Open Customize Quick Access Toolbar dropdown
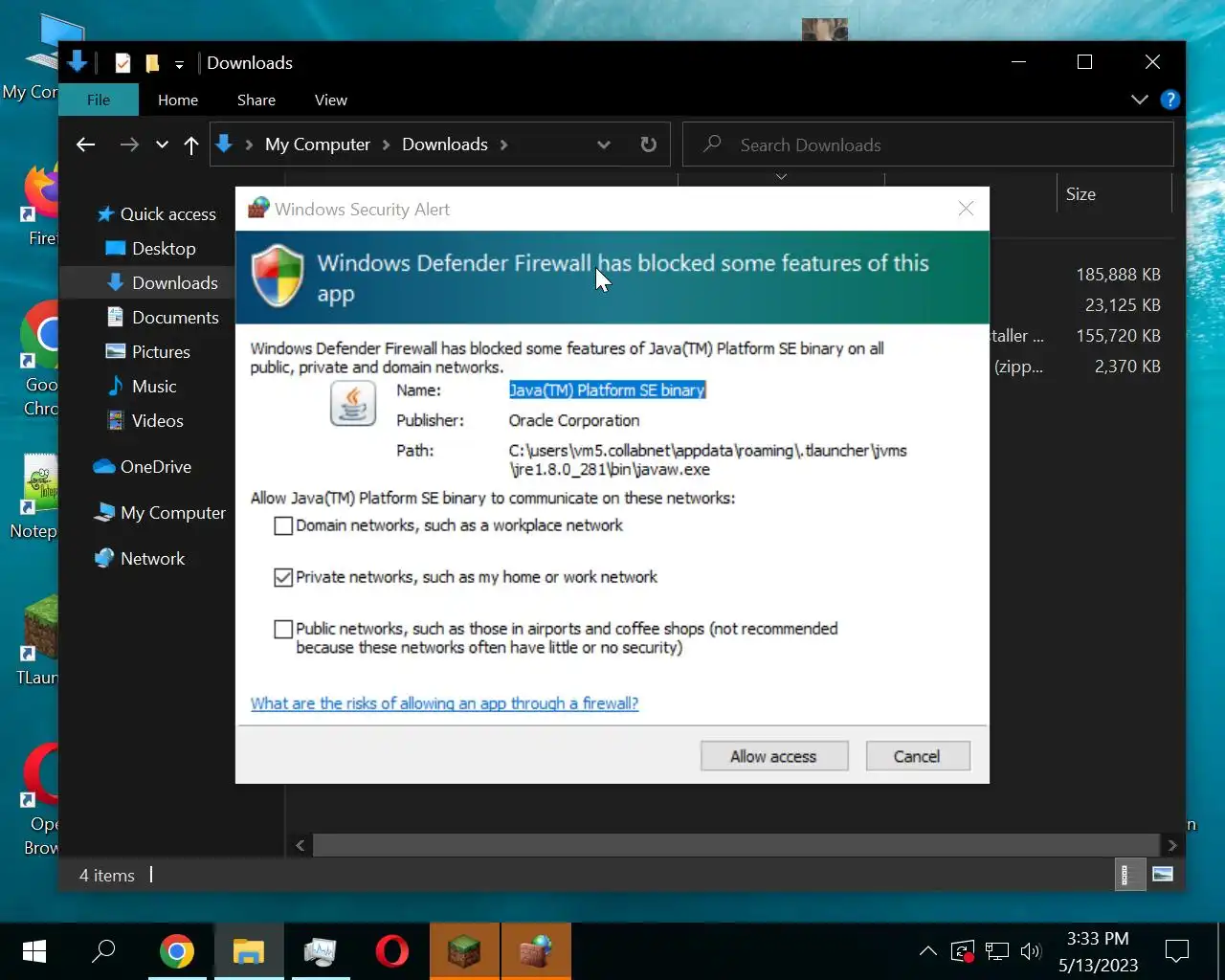Image resolution: width=1225 pixels, height=980 pixels. click(179, 64)
